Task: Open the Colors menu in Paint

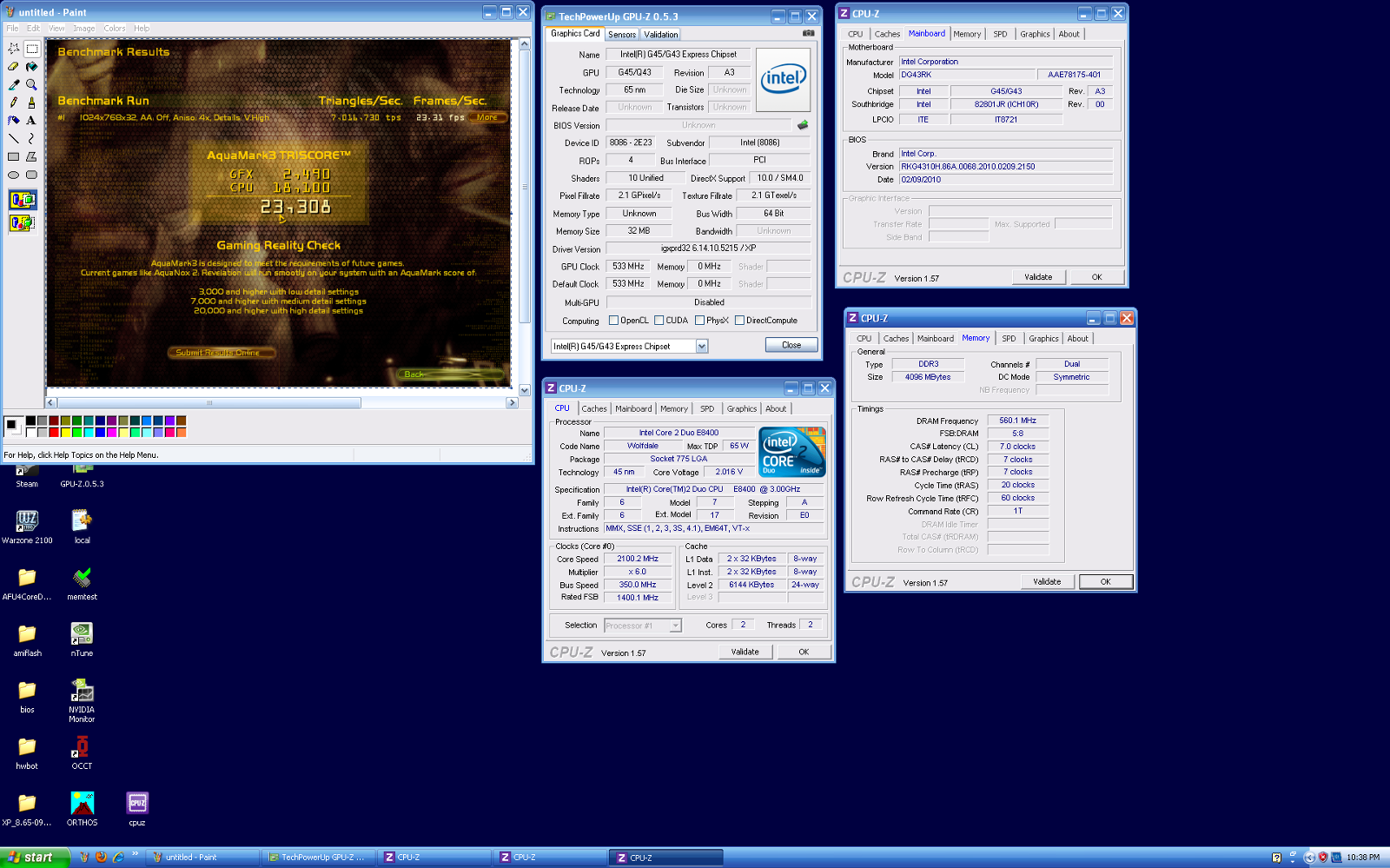Action: click(115, 29)
